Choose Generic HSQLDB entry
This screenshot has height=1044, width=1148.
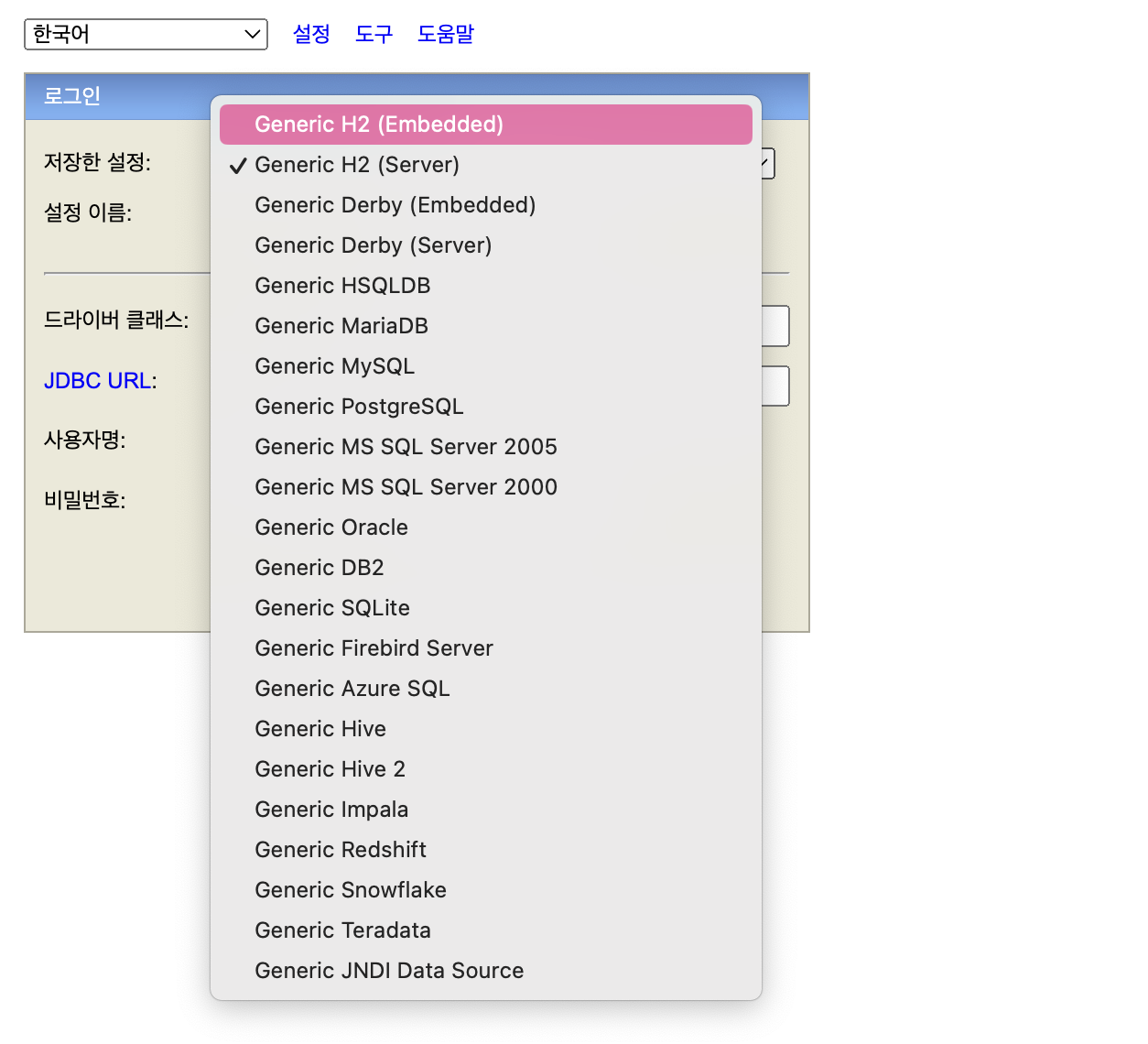pyautogui.click(x=486, y=286)
